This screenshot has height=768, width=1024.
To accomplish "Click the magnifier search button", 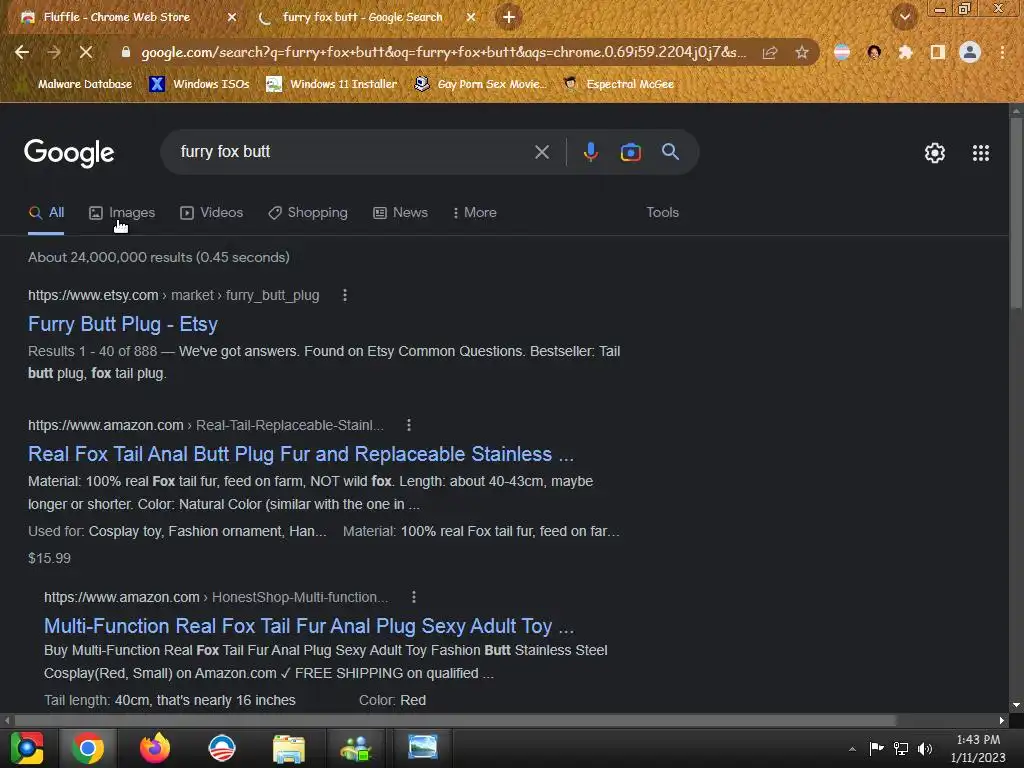I will coord(670,152).
